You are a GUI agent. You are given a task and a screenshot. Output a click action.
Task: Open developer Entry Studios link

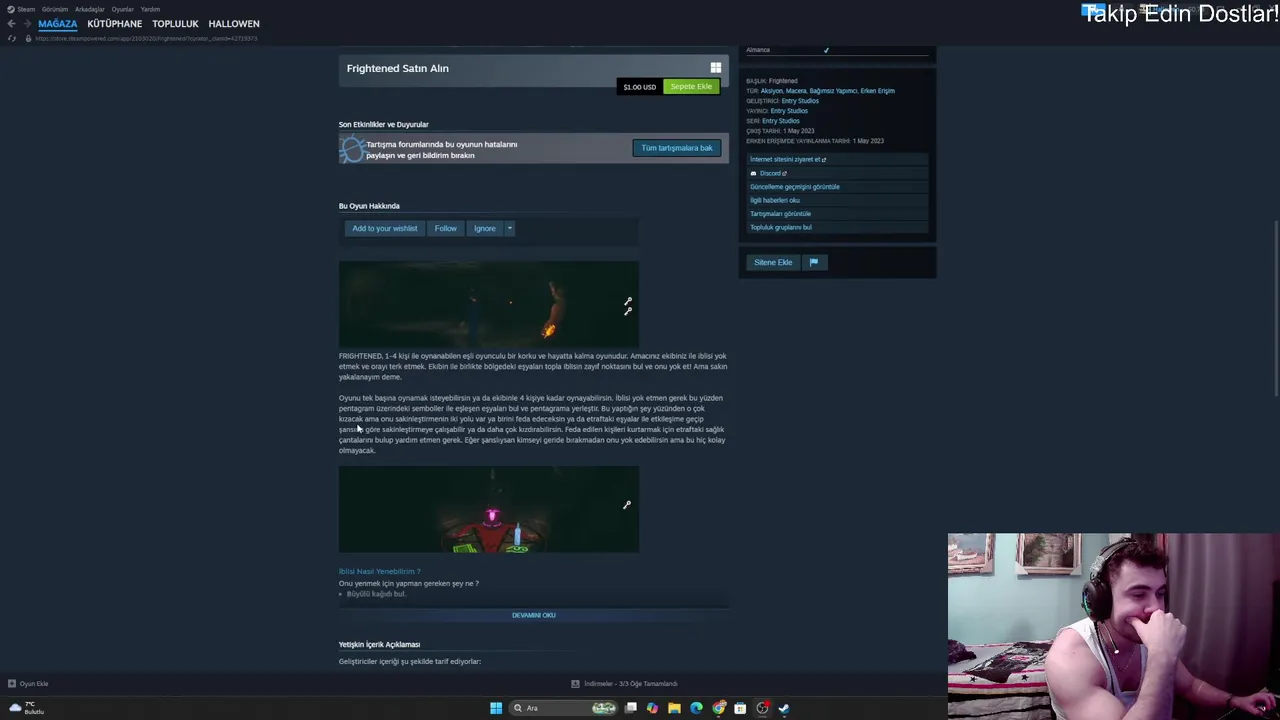click(800, 101)
